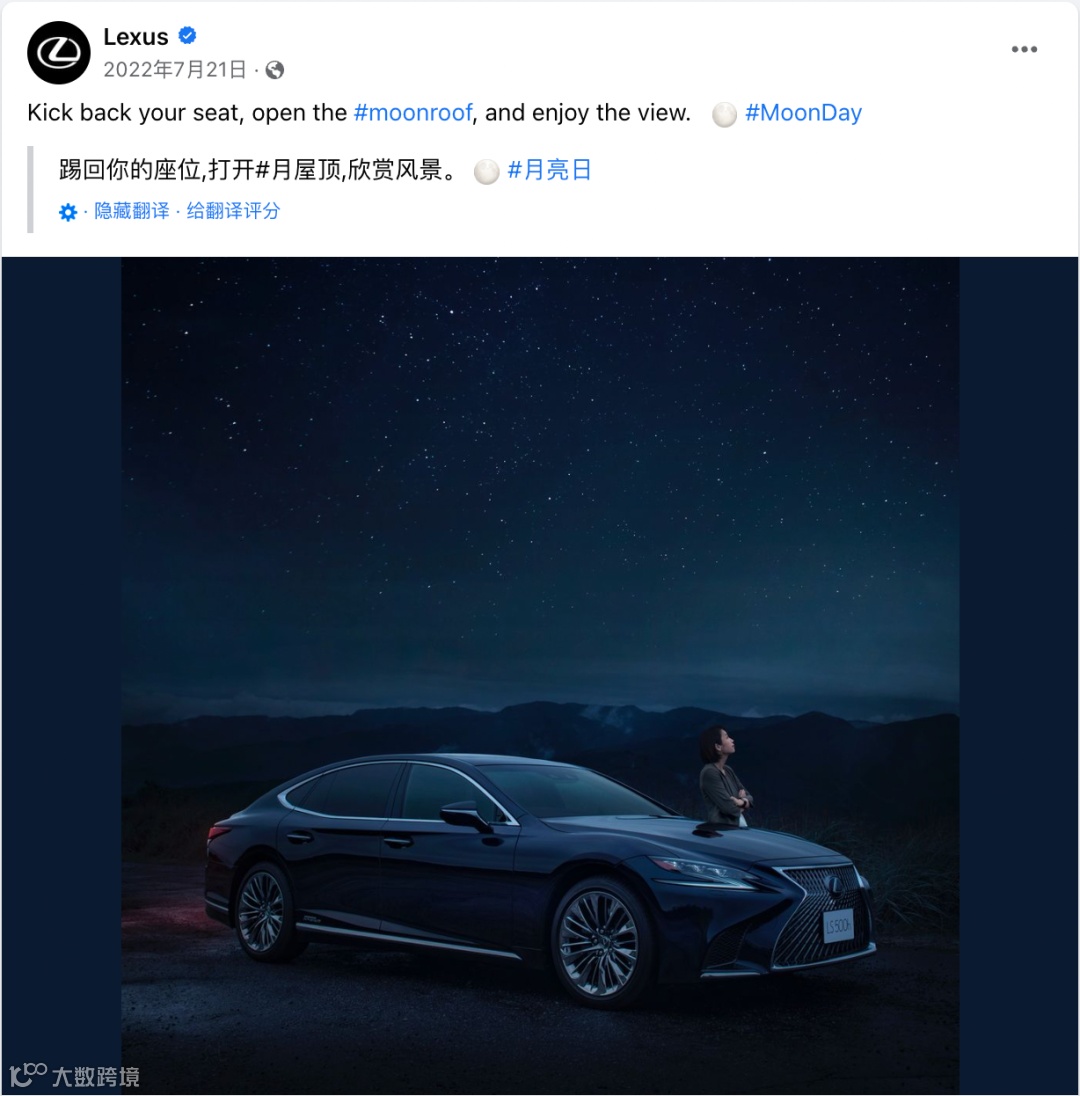The height and width of the screenshot is (1096, 1080).
Task: Open the post date 2022年7月21日
Action: coord(175,69)
